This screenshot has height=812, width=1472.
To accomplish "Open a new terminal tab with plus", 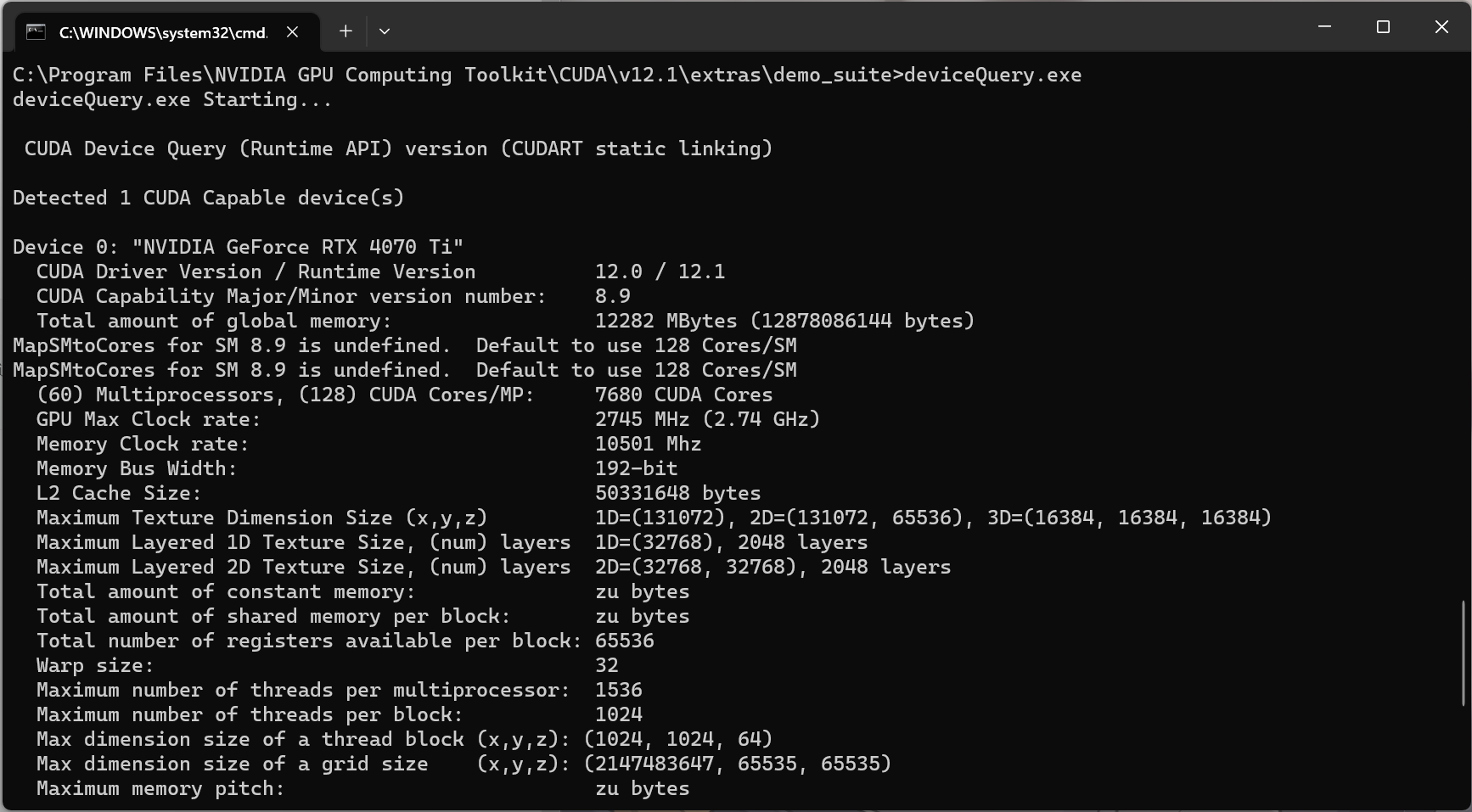I will click(346, 31).
